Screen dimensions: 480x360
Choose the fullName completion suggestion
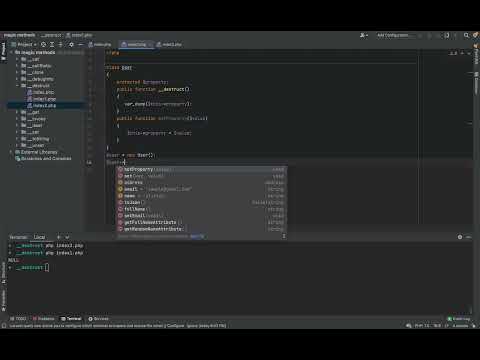coord(202,209)
